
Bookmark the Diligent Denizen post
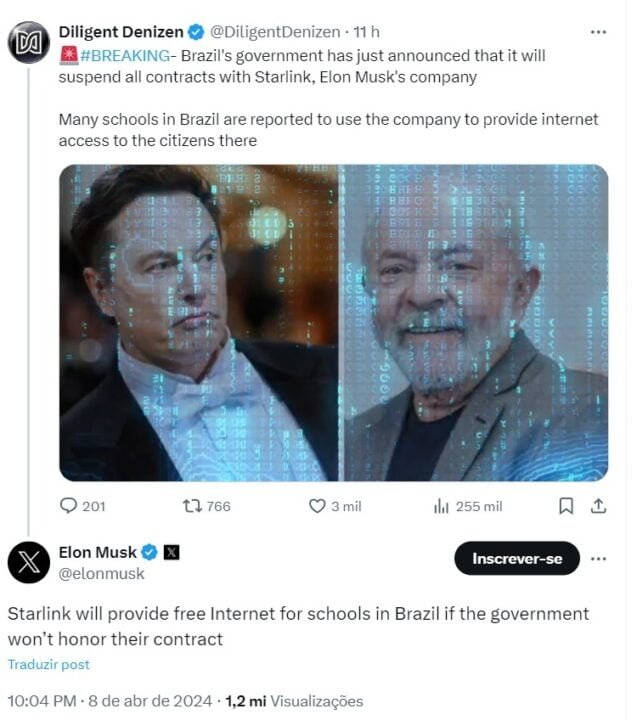[566, 506]
